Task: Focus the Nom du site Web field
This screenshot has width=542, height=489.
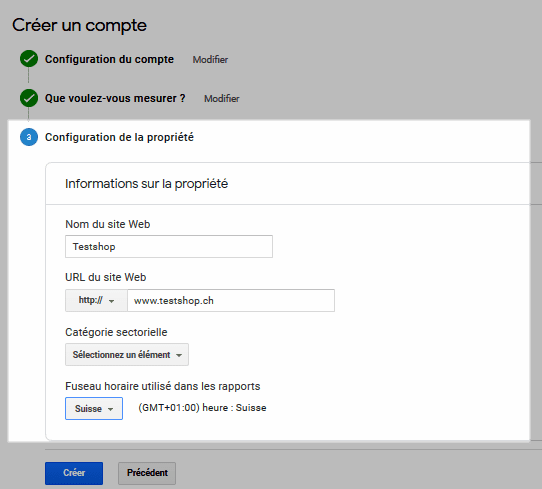Action: click(x=169, y=246)
